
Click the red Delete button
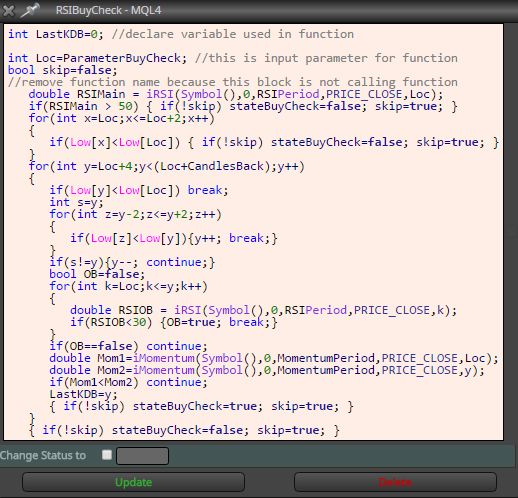click(x=395, y=482)
